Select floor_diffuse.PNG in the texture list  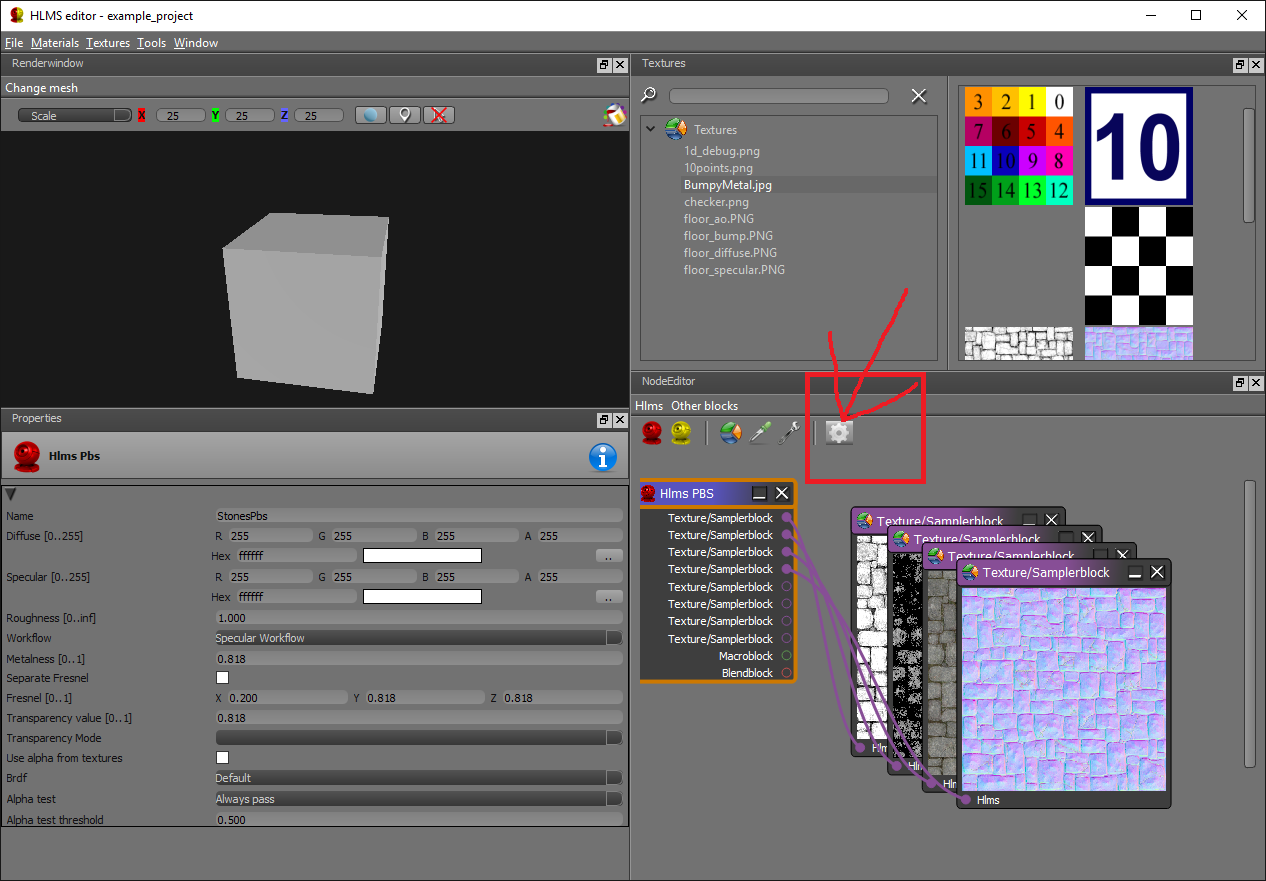[x=730, y=253]
